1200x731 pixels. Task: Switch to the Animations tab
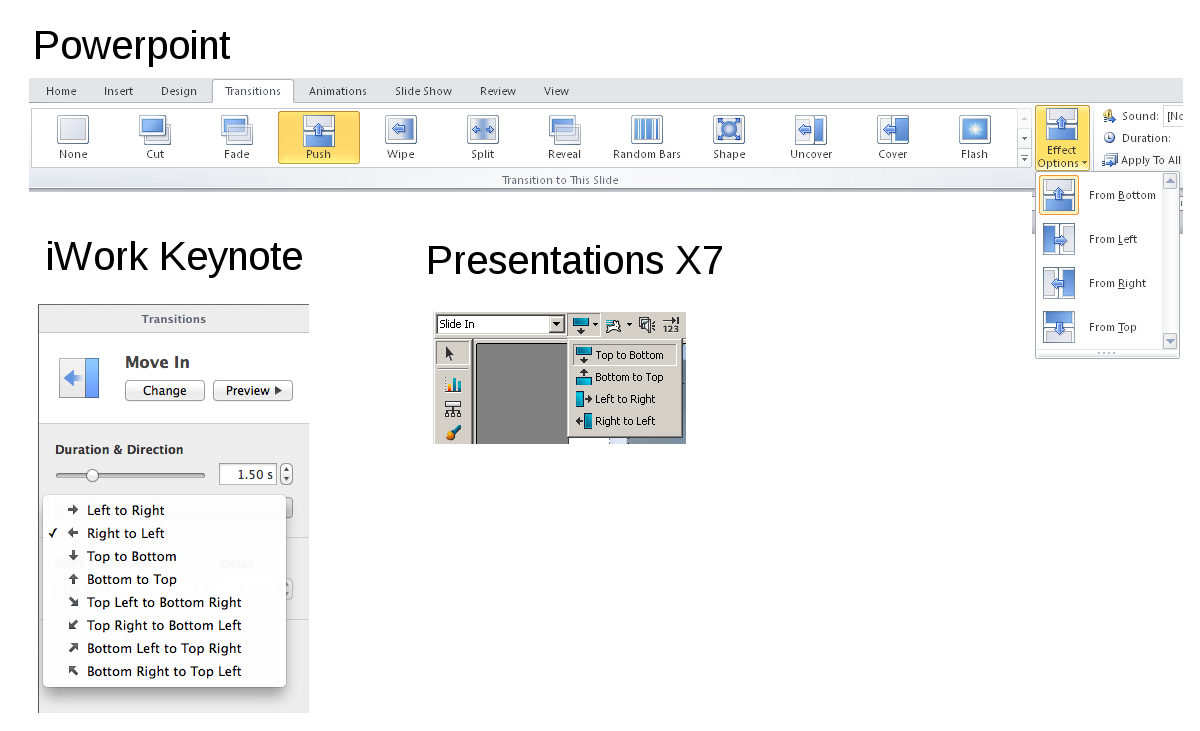point(337,91)
